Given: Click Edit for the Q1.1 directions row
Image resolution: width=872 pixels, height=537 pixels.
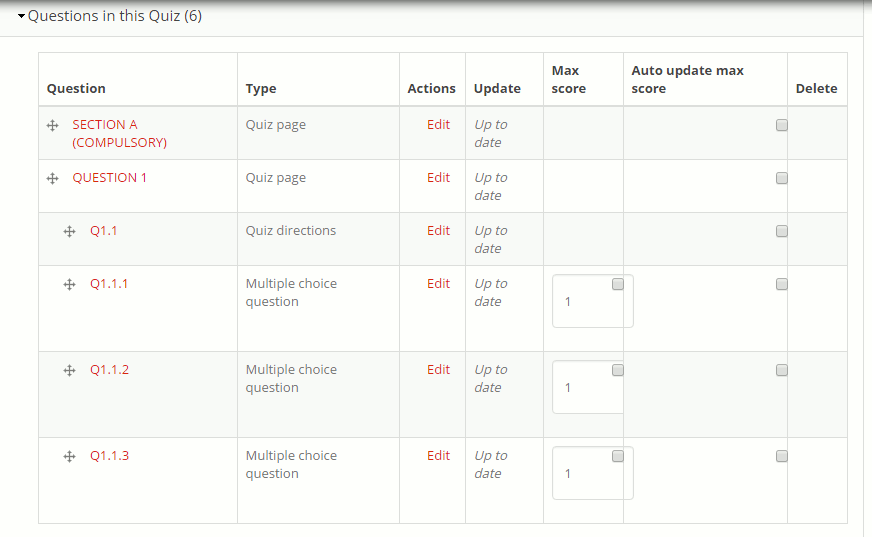Looking at the screenshot, I should pos(438,231).
